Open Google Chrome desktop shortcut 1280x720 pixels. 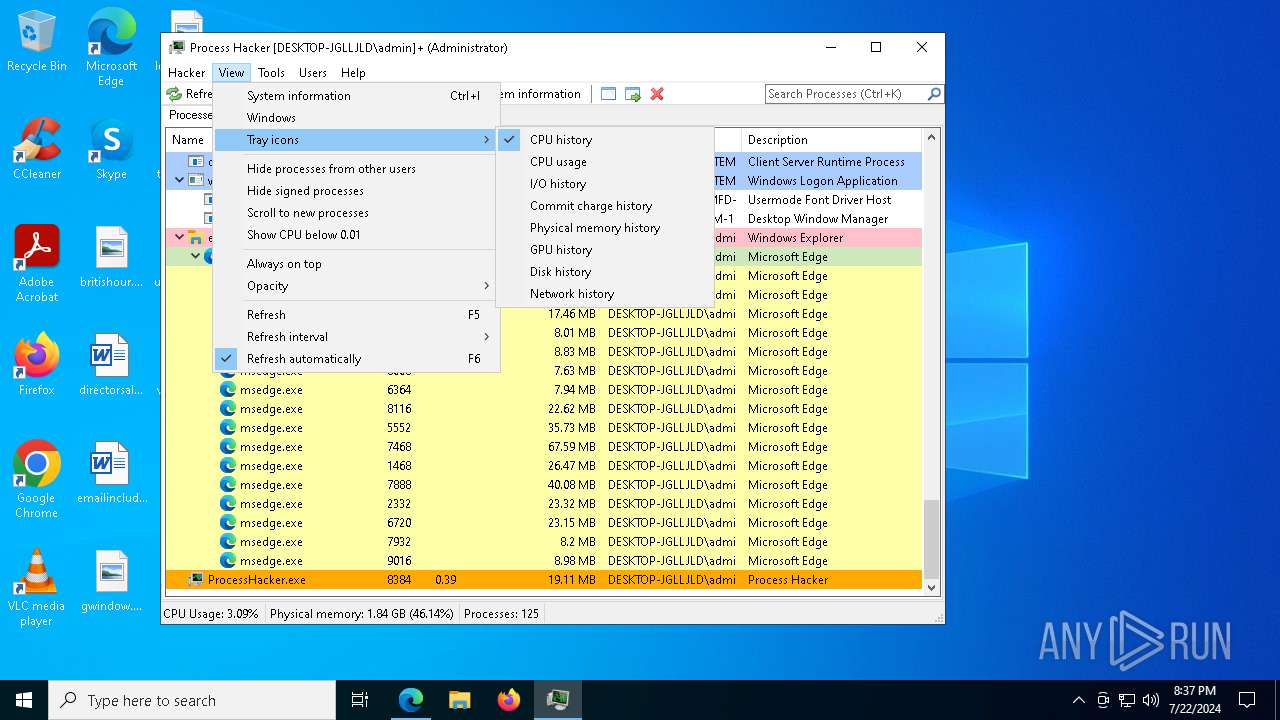37,479
